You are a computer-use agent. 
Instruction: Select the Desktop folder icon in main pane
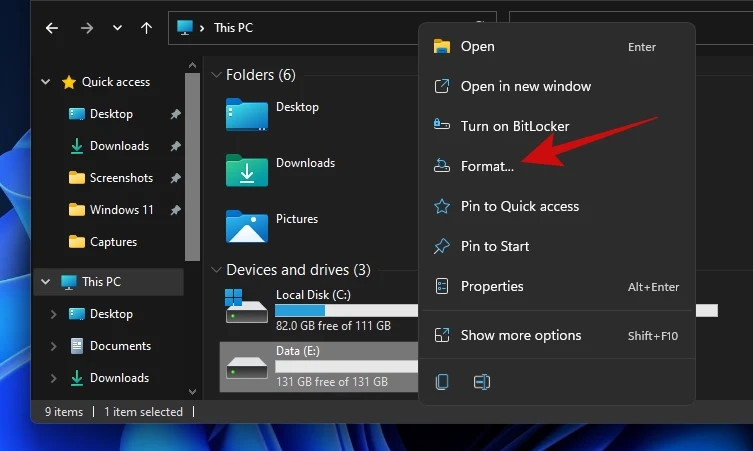(x=247, y=114)
